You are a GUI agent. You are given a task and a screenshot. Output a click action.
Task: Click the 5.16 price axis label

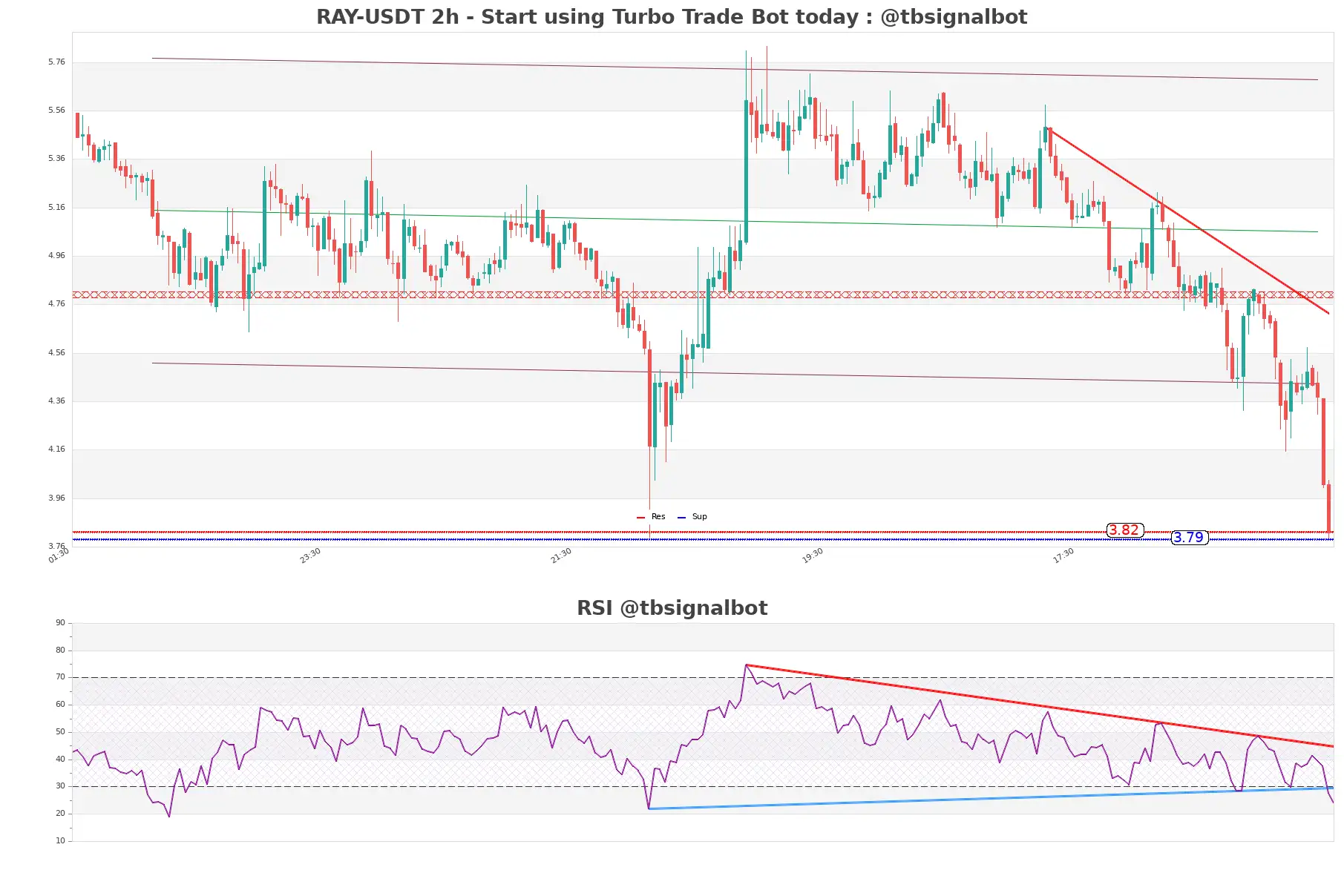click(x=56, y=207)
